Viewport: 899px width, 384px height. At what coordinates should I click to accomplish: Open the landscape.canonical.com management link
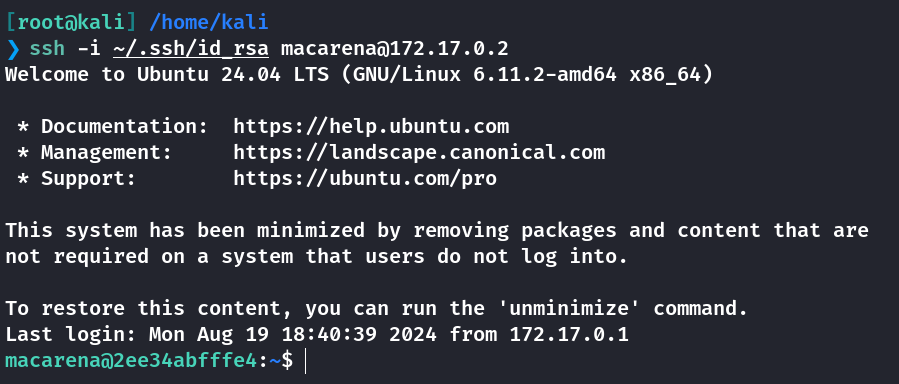[x=419, y=152]
